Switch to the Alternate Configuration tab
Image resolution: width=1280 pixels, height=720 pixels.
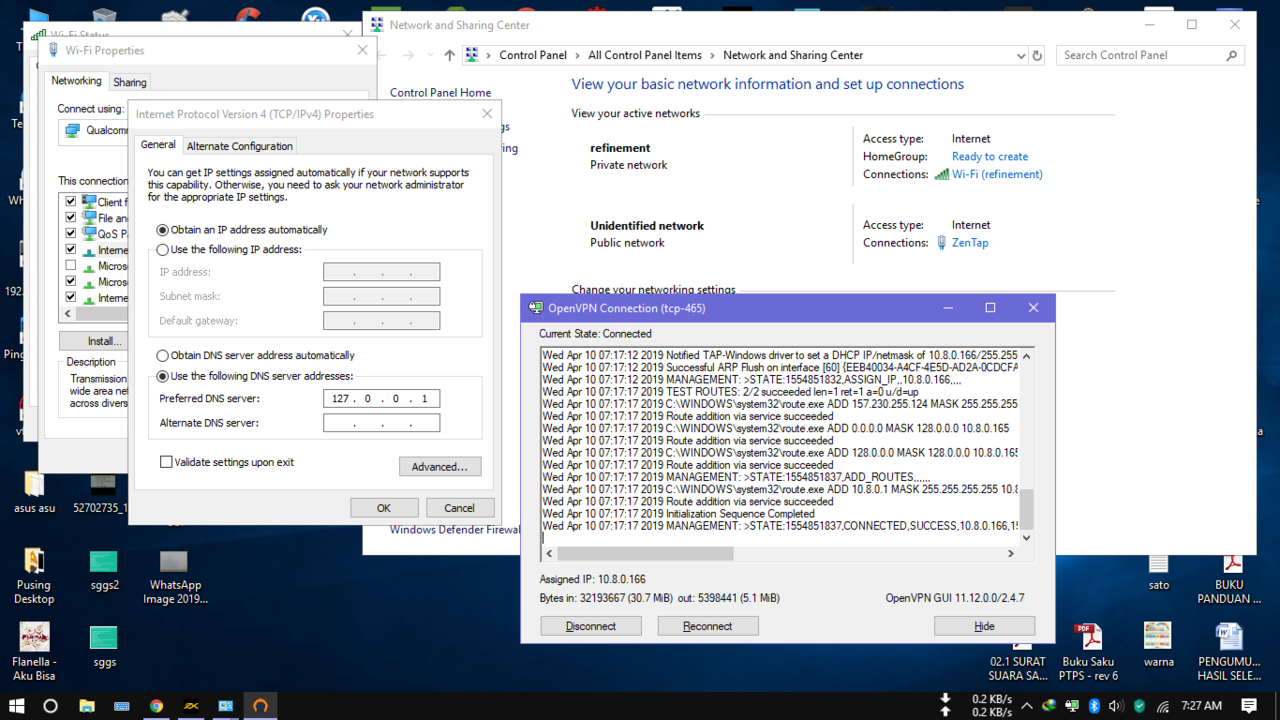point(240,146)
